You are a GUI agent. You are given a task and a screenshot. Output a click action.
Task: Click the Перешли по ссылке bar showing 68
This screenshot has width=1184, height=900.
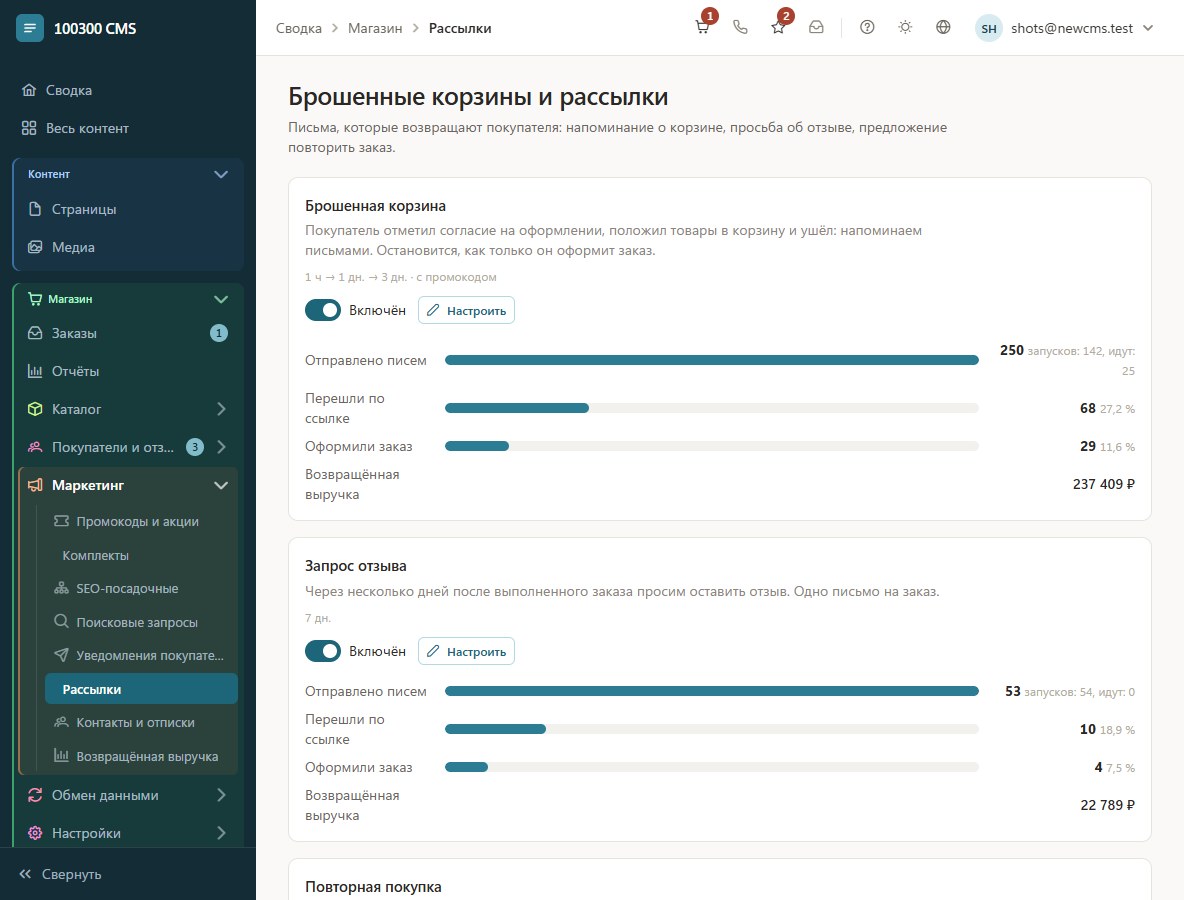[711, 408]
